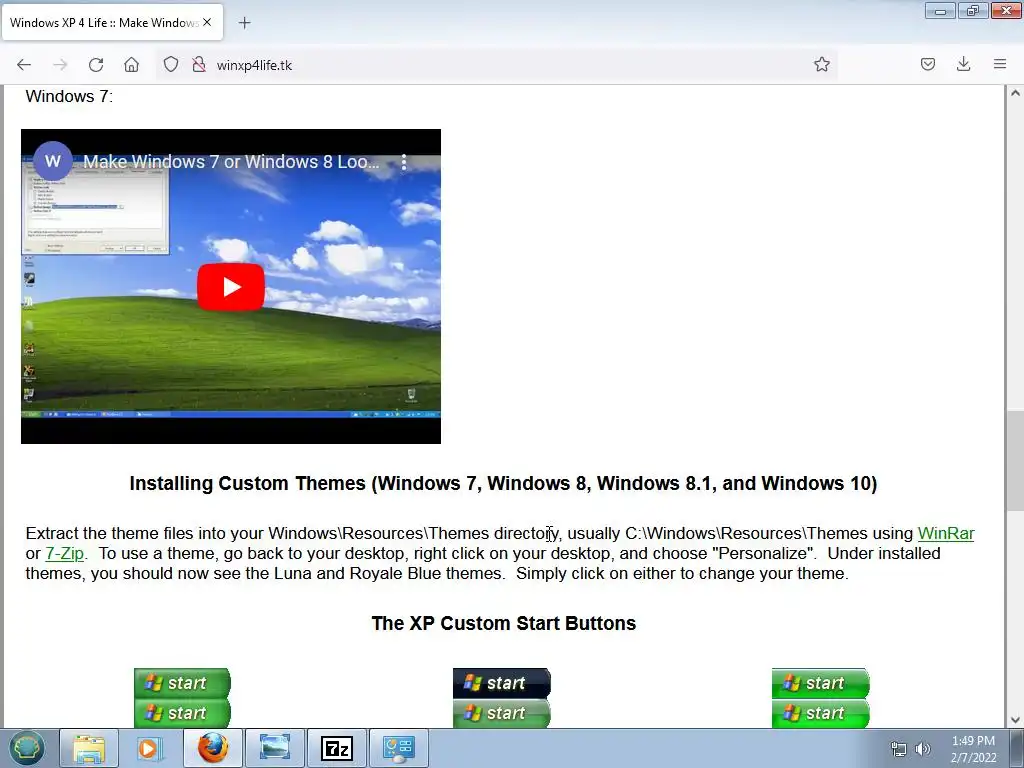
Task: Open tracking protection shield icon
Action: coord(170,64)
